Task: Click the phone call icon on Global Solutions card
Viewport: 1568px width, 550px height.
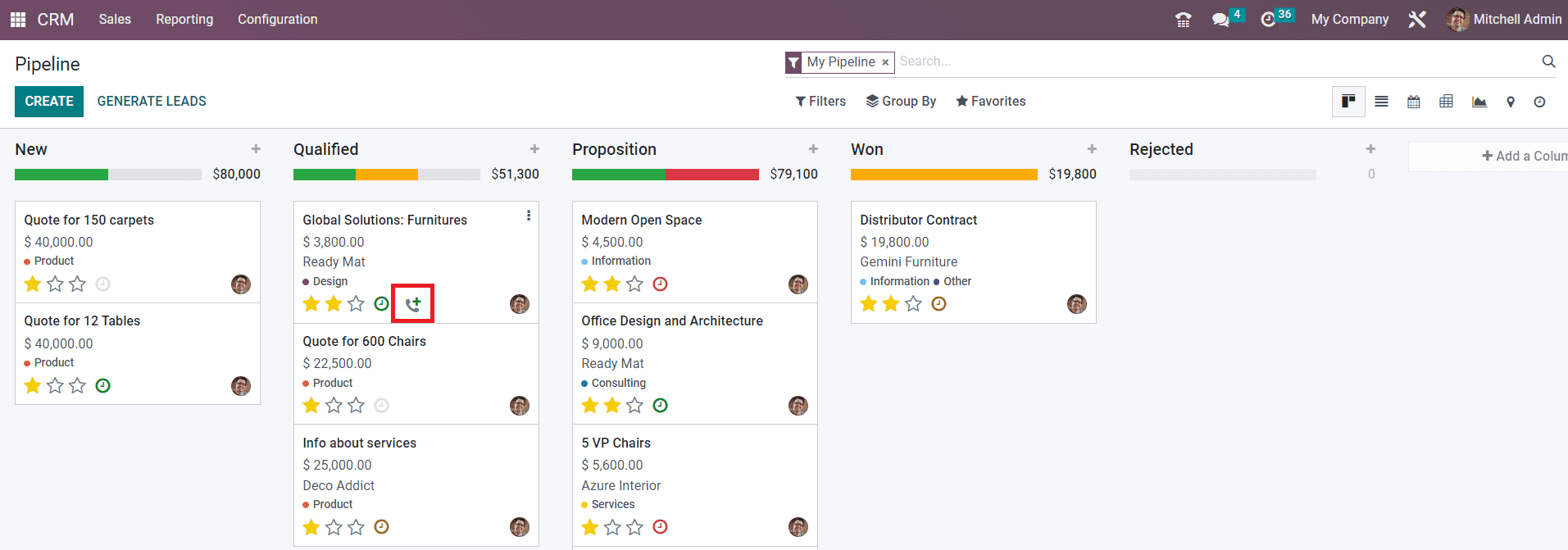Action: [412, 304]
